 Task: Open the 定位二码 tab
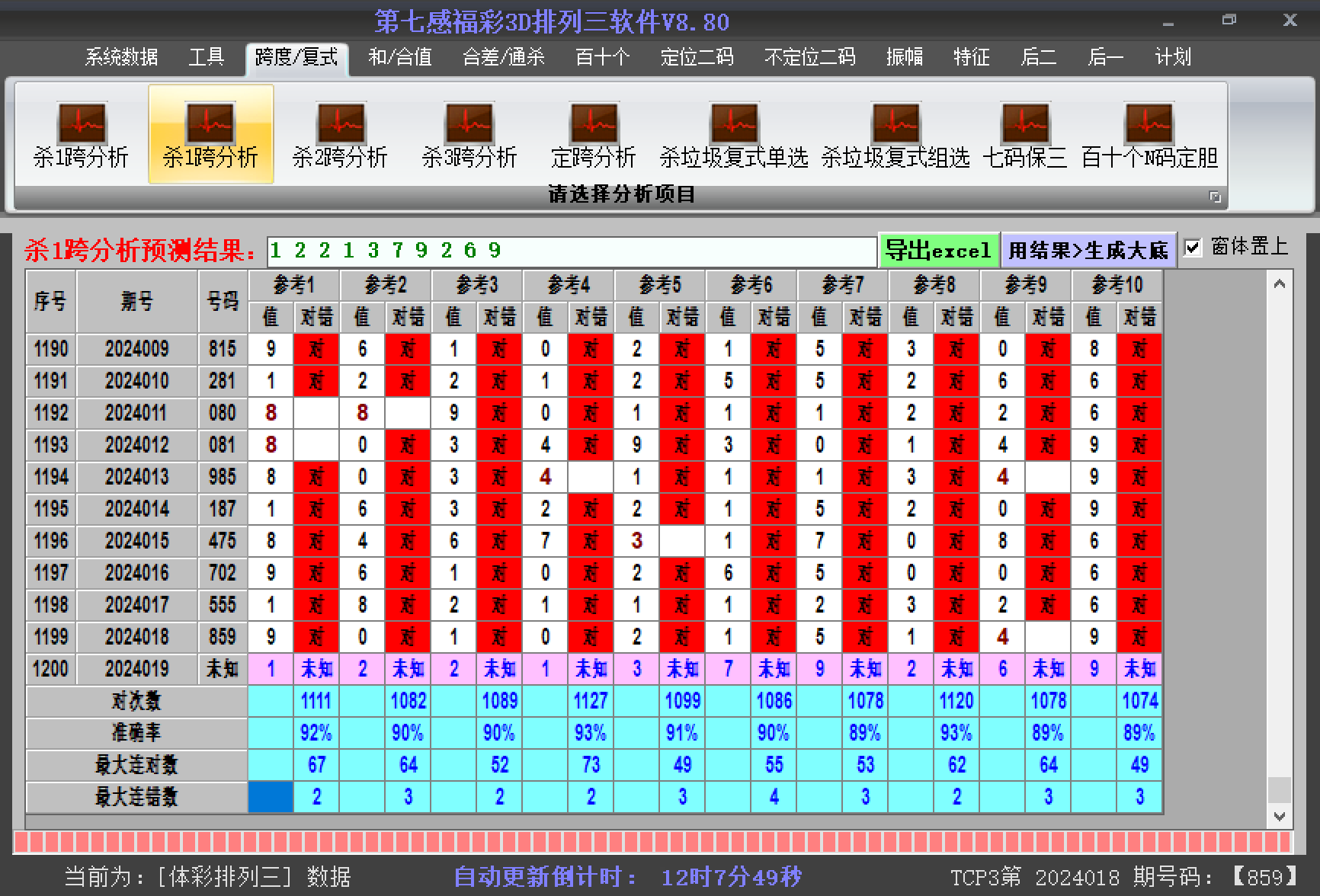point(697,57)
